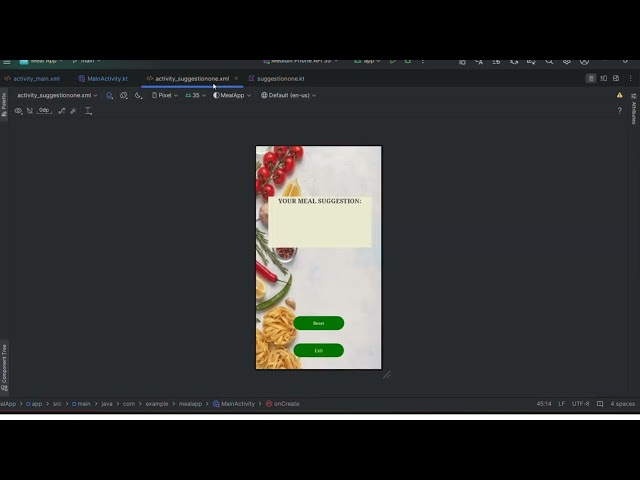Viewport: 640px width, 480px height.
Task: Open the hamburger main menu icon
Action: (7, 62)
